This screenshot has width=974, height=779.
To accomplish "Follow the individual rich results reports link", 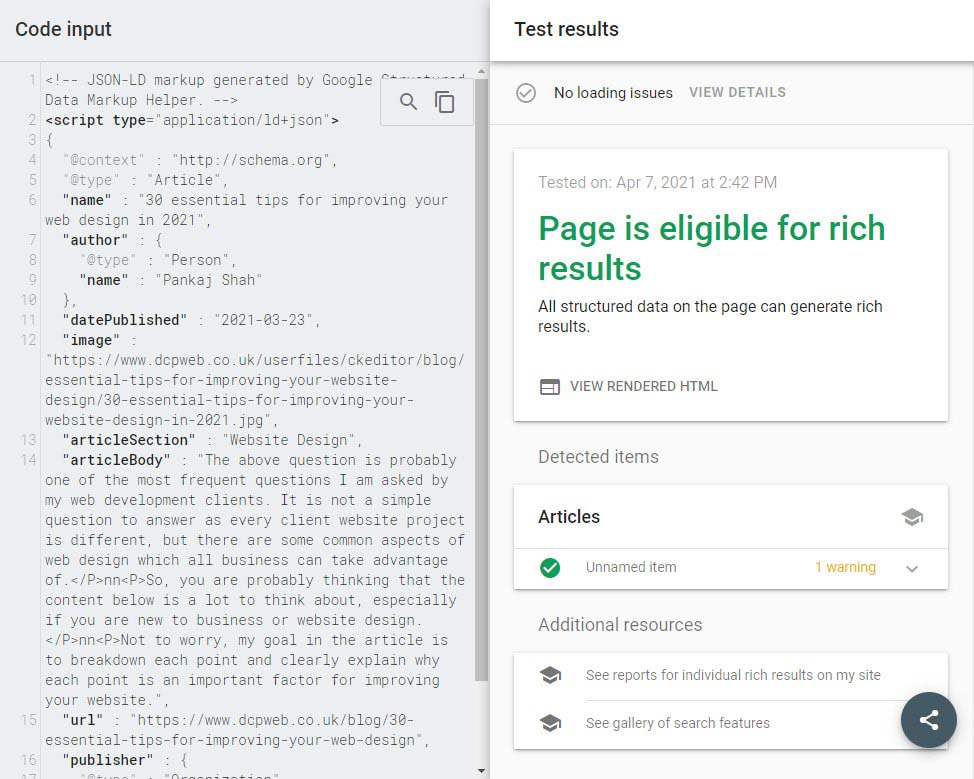I will 732,675.
